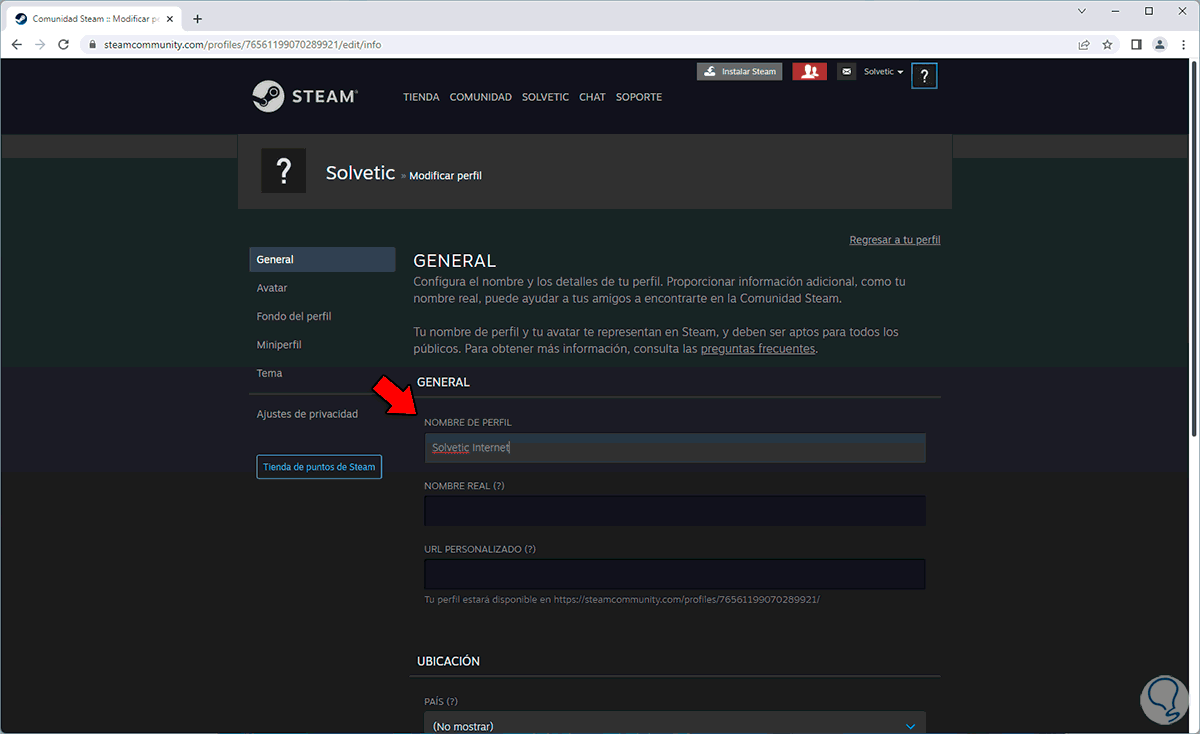The height and width of the screenshot is (734, 1200).
Task: Click the NOMBRE REAL (?) help label
Action: click(464, 486)
